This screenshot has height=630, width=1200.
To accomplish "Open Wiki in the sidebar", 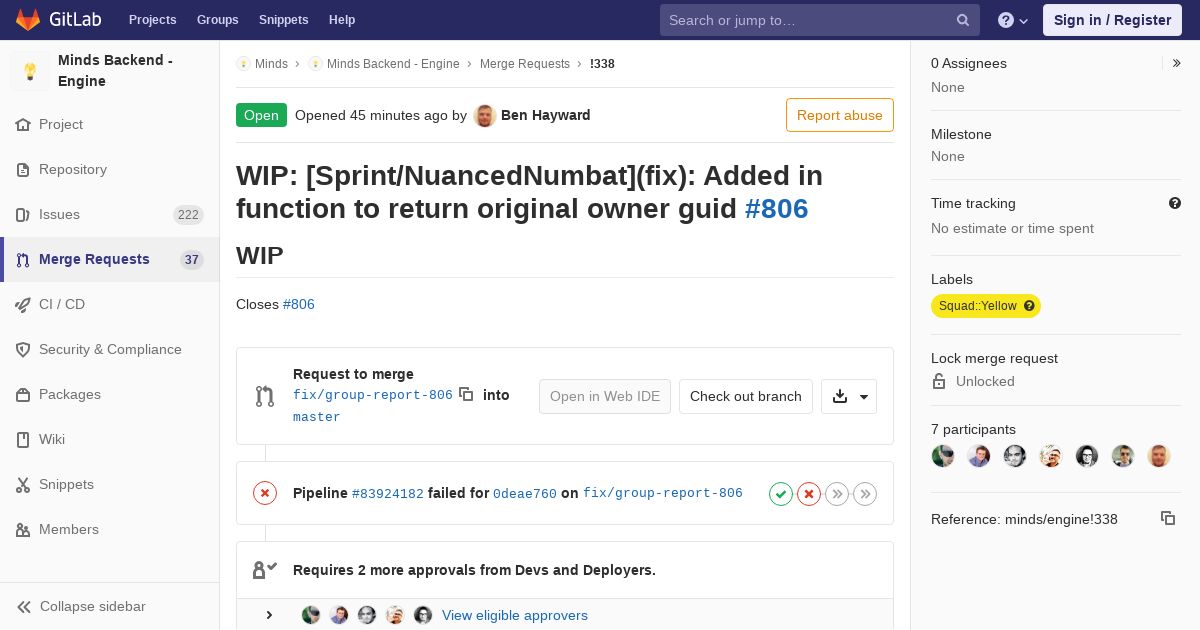I will (110, 439).
